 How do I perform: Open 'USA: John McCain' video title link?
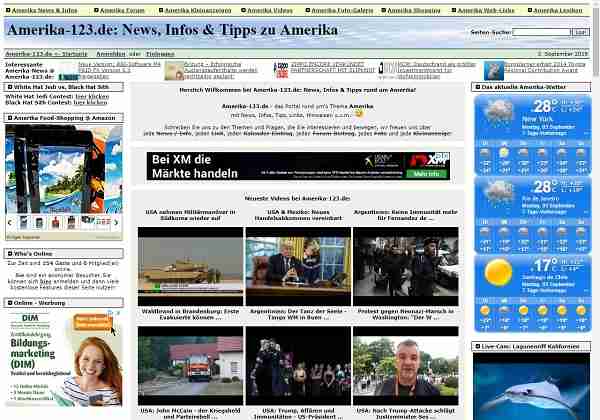point(191,413)
